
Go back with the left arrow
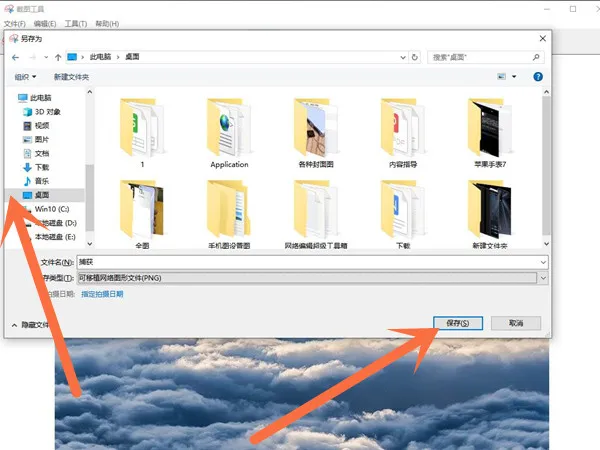click(x=15, y=57)
